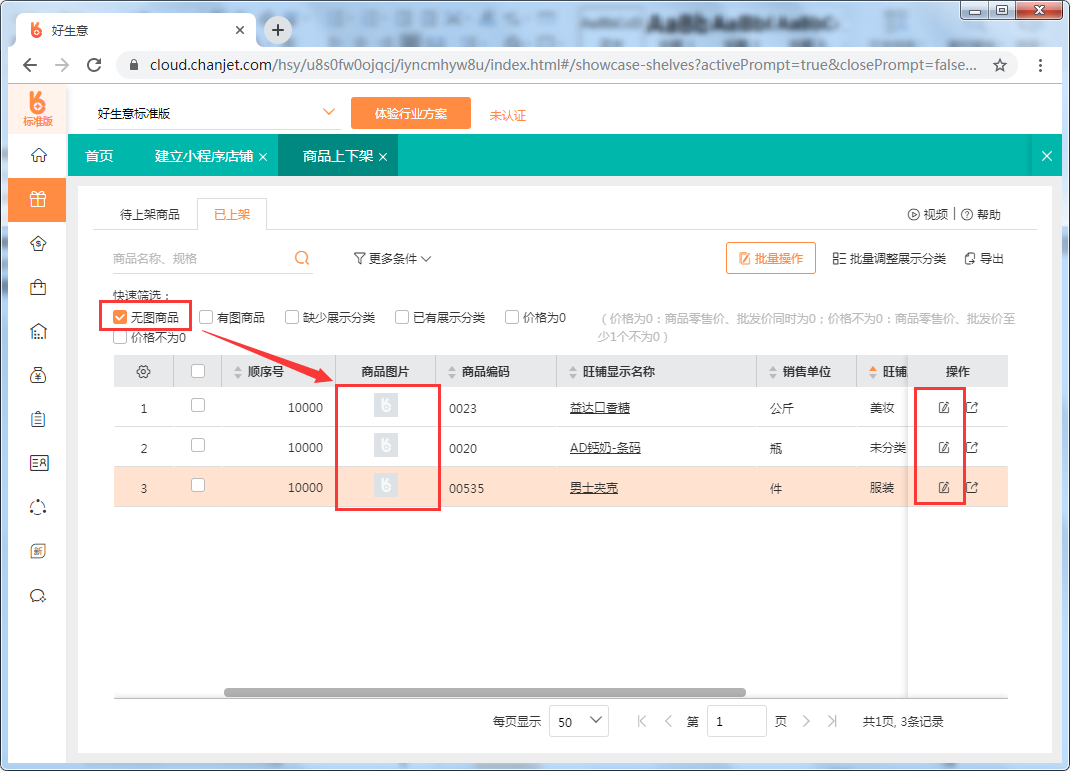Open the clipboard sidebar icon
Screen dimensions: 1070x771
(x=38, y=419)
